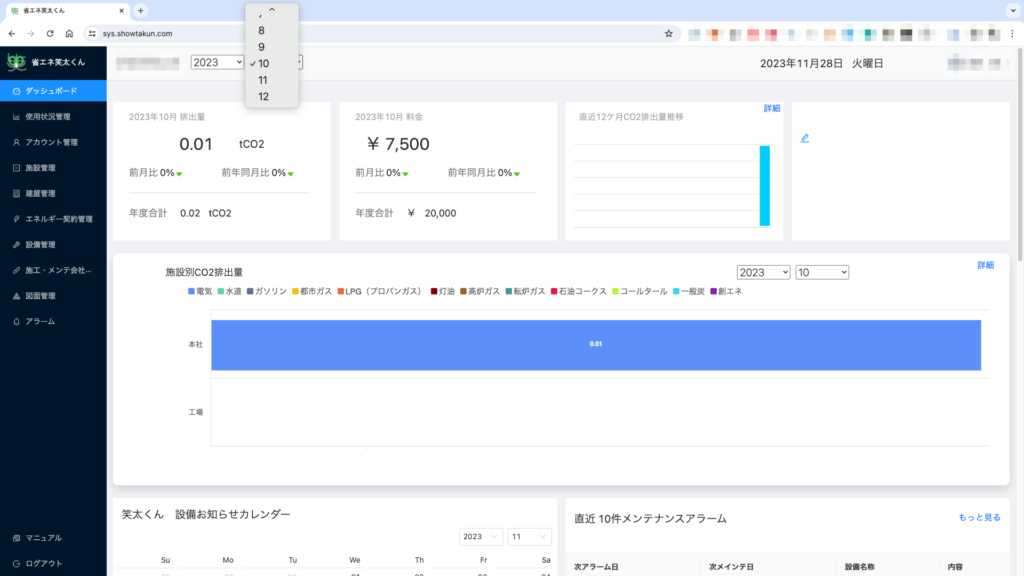Choose month 8 from the dropdown list
Image resolution: width=1024 pixels, height=576 pixels.
click(262, 30)
